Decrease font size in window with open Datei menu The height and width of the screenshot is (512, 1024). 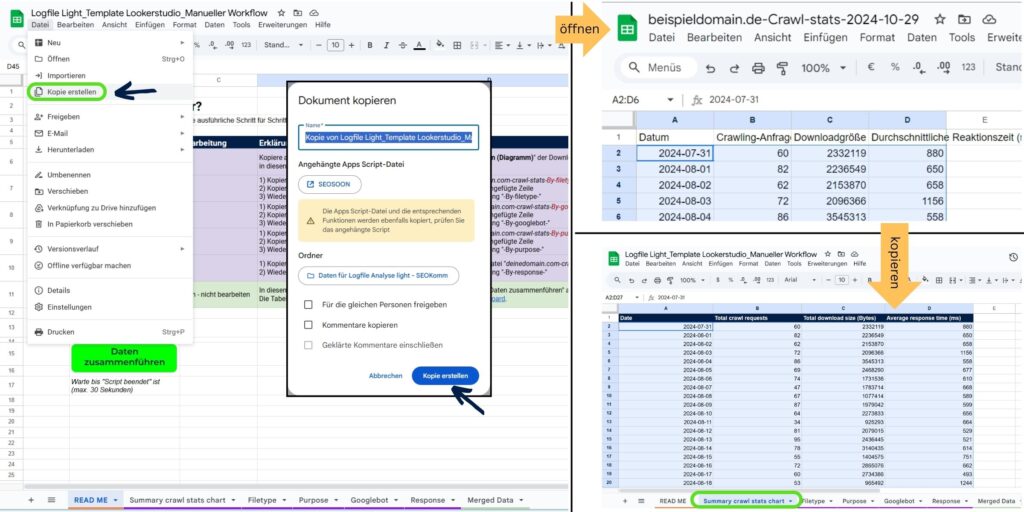(x=319, y=45)
